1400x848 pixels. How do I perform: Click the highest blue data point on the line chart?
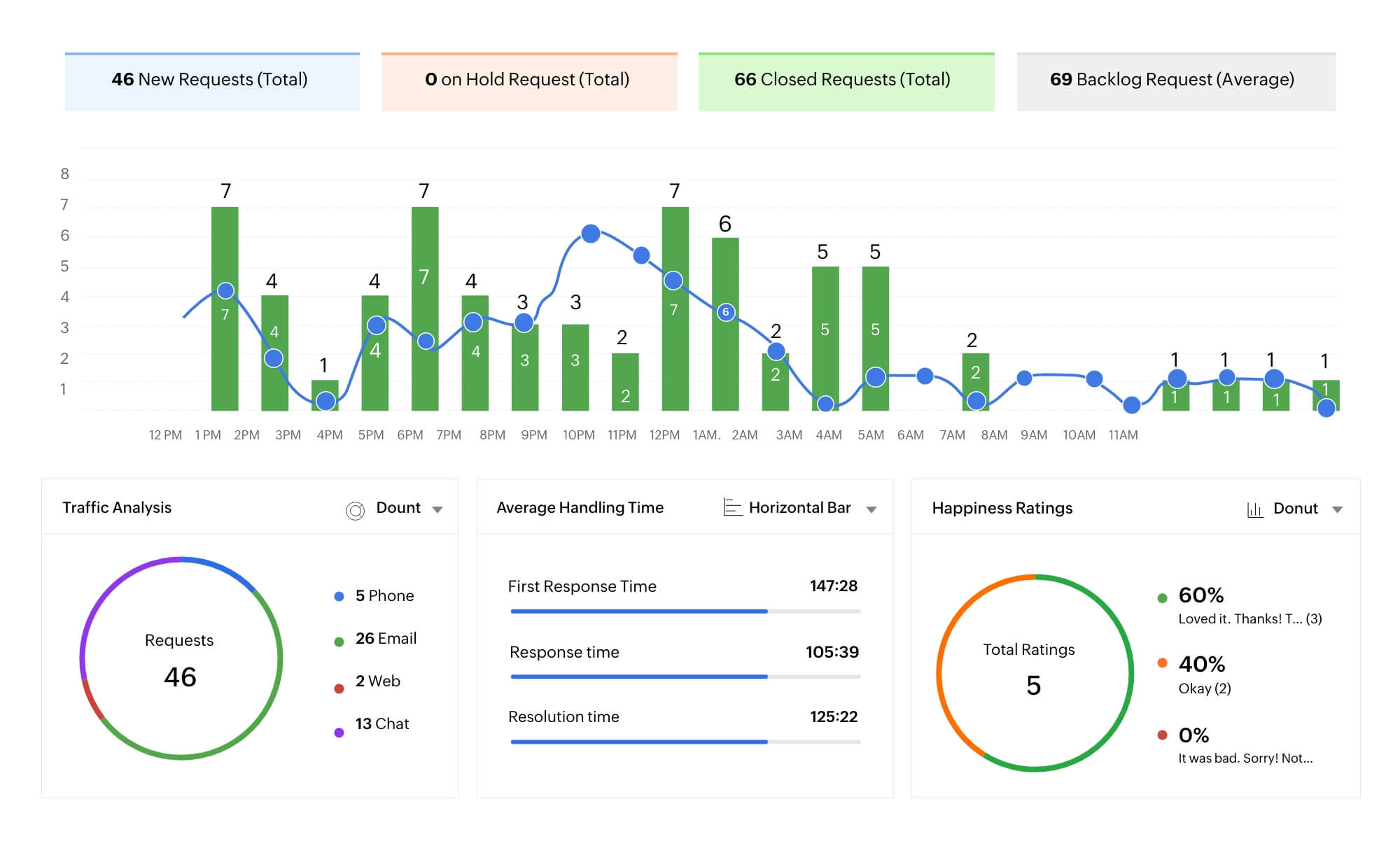[x=591, y=234]
